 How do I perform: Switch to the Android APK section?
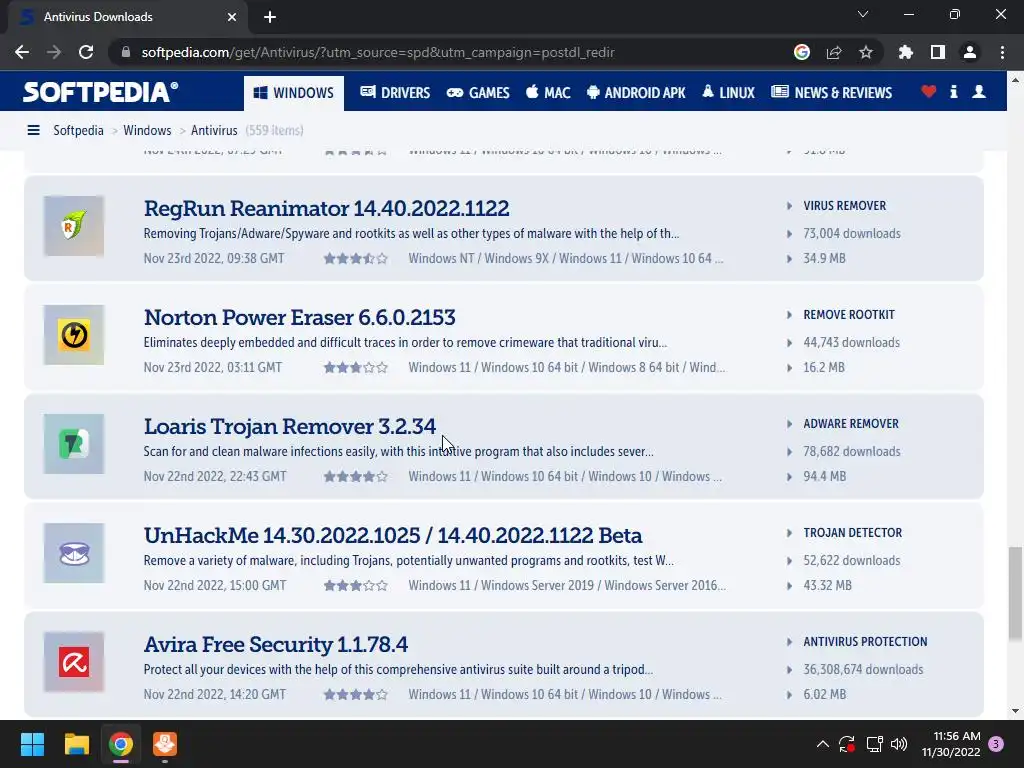click(636, 93)
